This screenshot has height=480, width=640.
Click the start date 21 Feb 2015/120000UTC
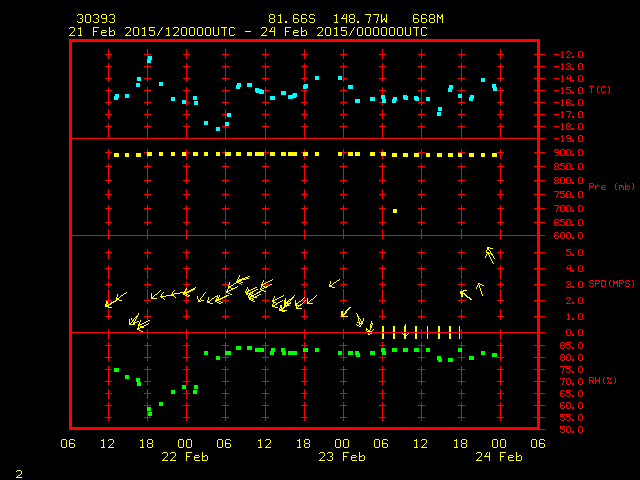(152, 32)
